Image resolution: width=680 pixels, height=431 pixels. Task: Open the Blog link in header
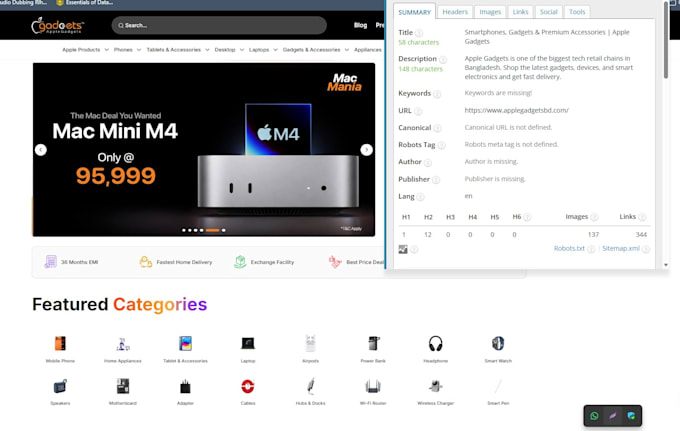[x=360, y=25]
